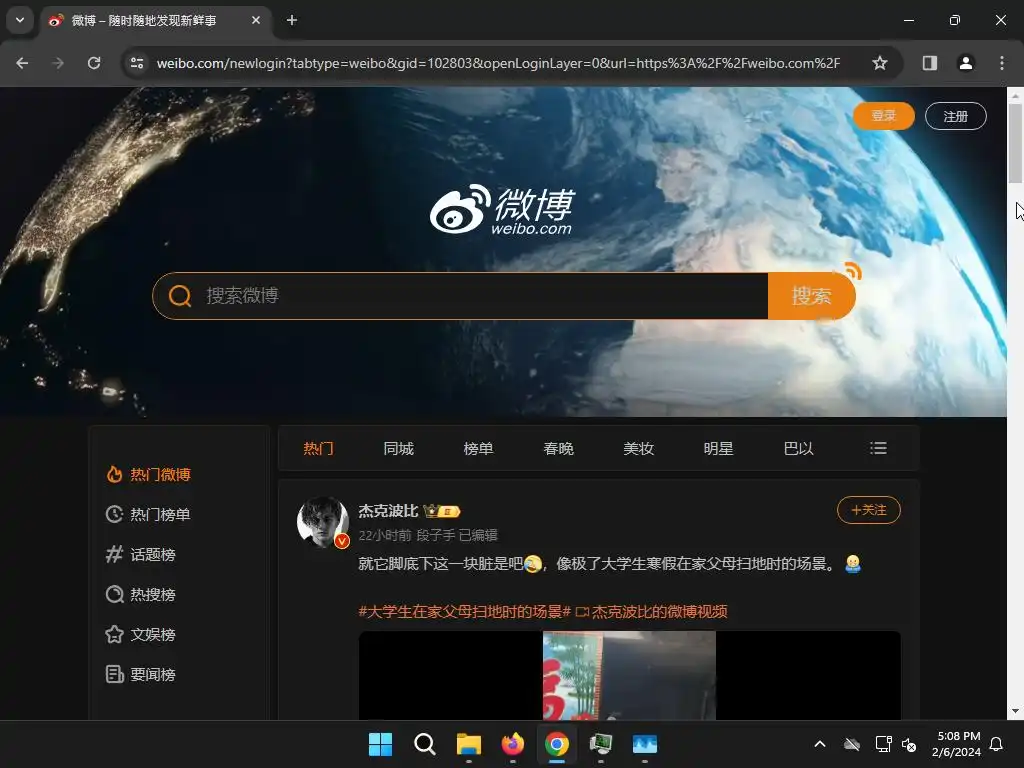Play the post's video thumbnail
The height and width of the screenshot is (768, 1024).
[x=630, y=675]
